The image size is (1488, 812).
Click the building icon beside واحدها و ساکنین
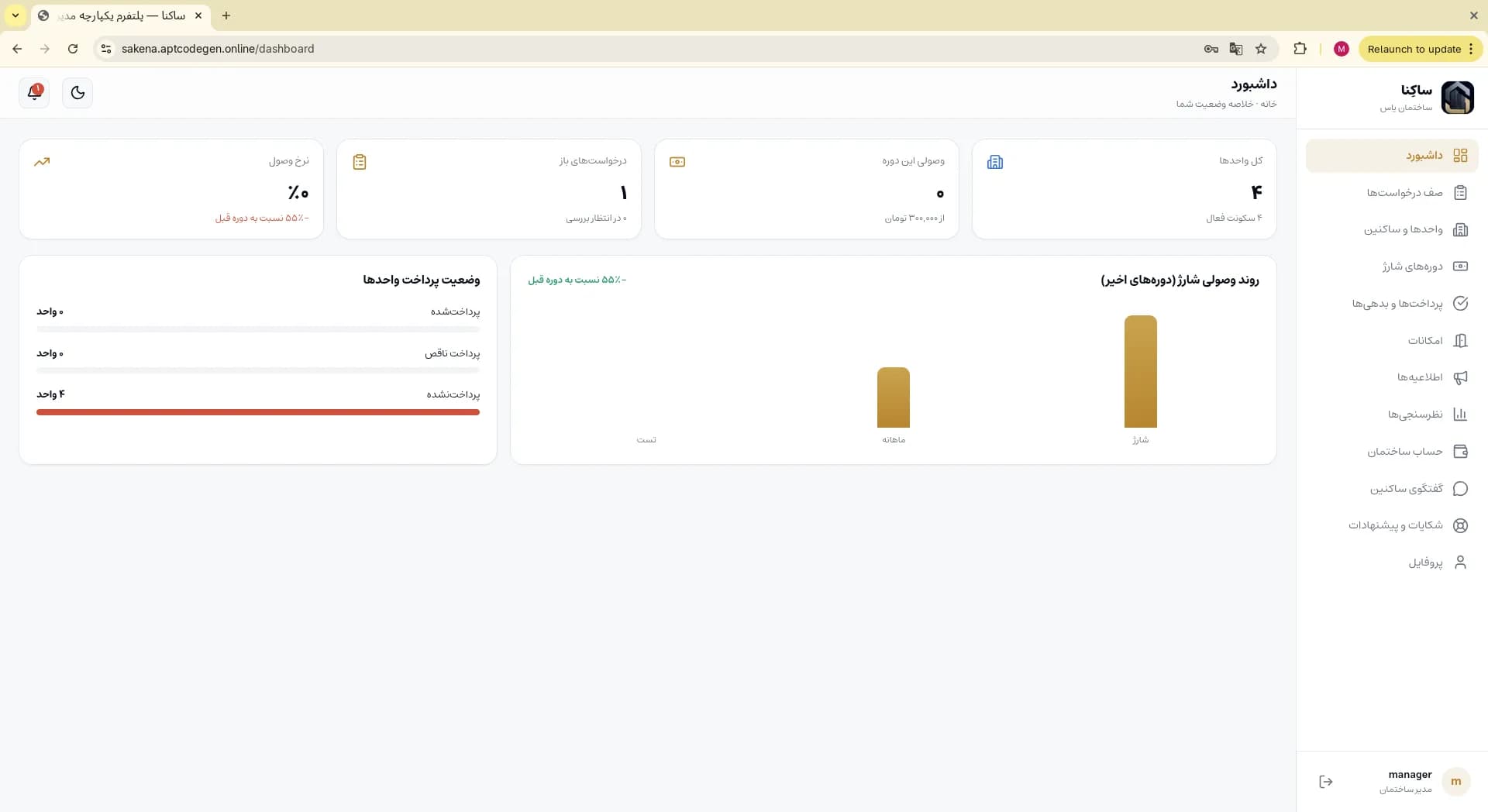1460,229
